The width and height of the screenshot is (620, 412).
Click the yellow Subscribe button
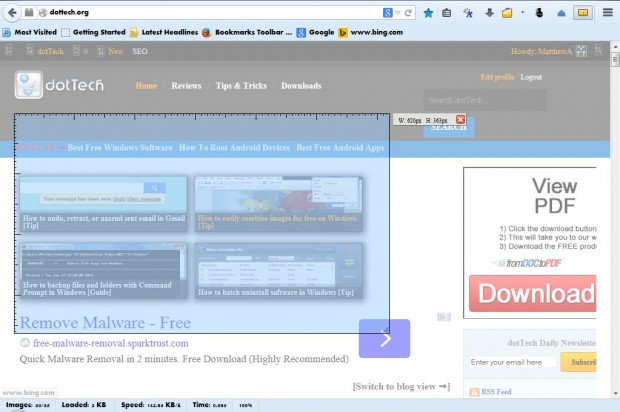[x=578, y=362]
